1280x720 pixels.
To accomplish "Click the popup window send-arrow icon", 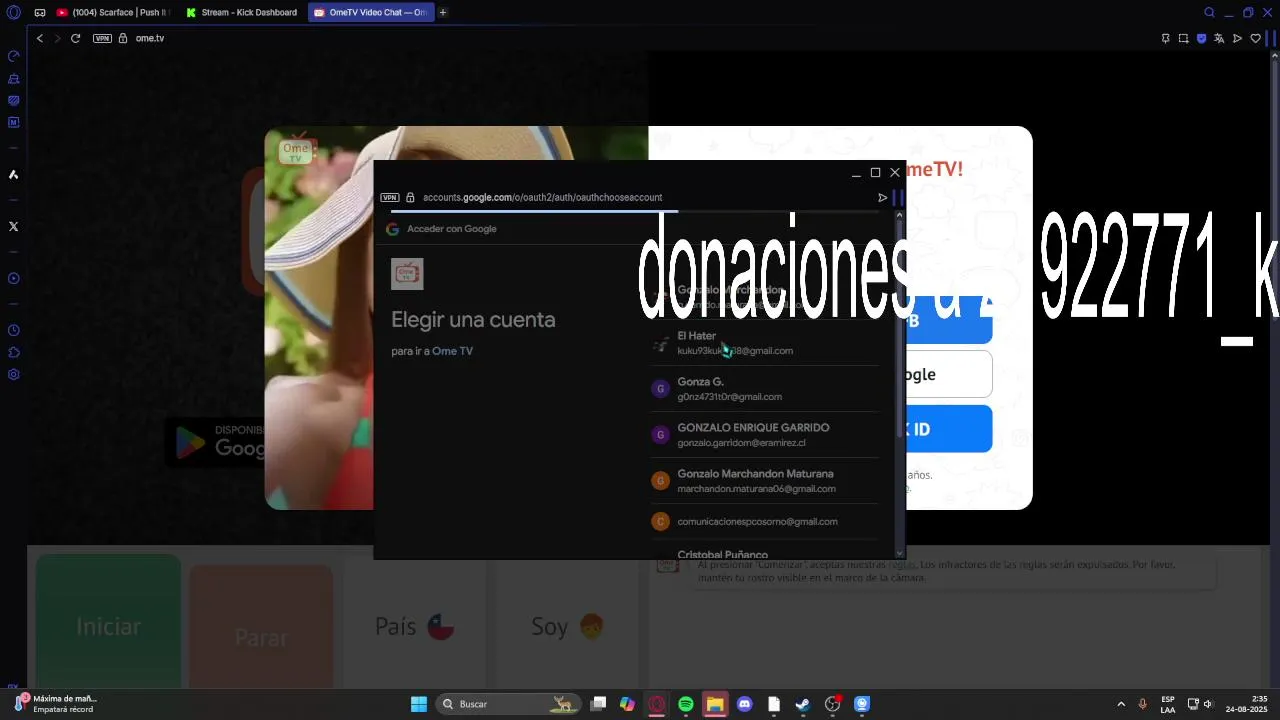I will 882,198.
